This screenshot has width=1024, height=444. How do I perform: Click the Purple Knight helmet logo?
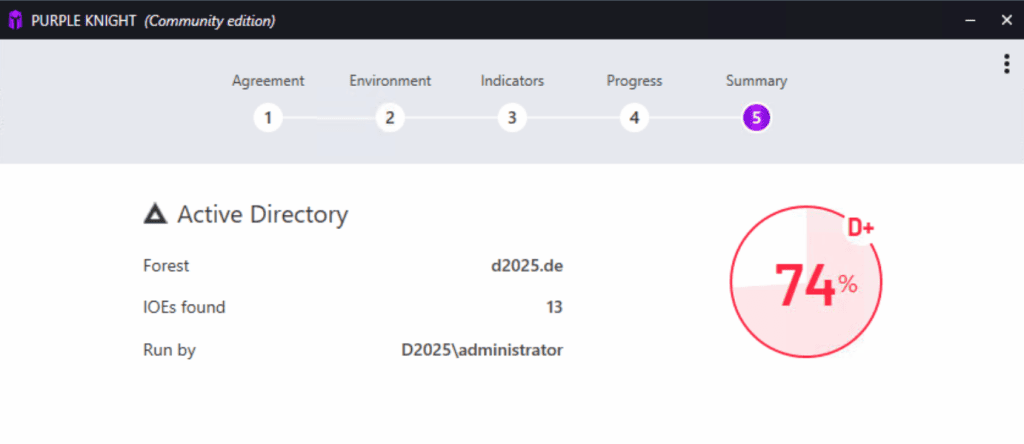[15, 20]
